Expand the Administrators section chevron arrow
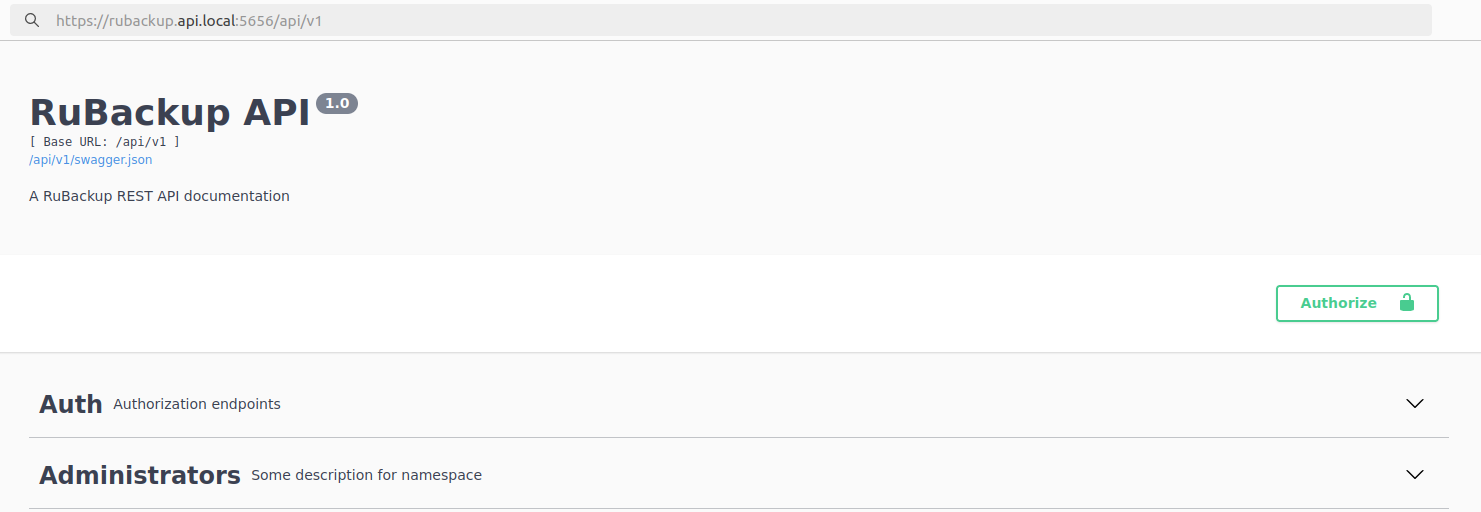This screenshot has width=1481, height=512. pos(1414,475)
